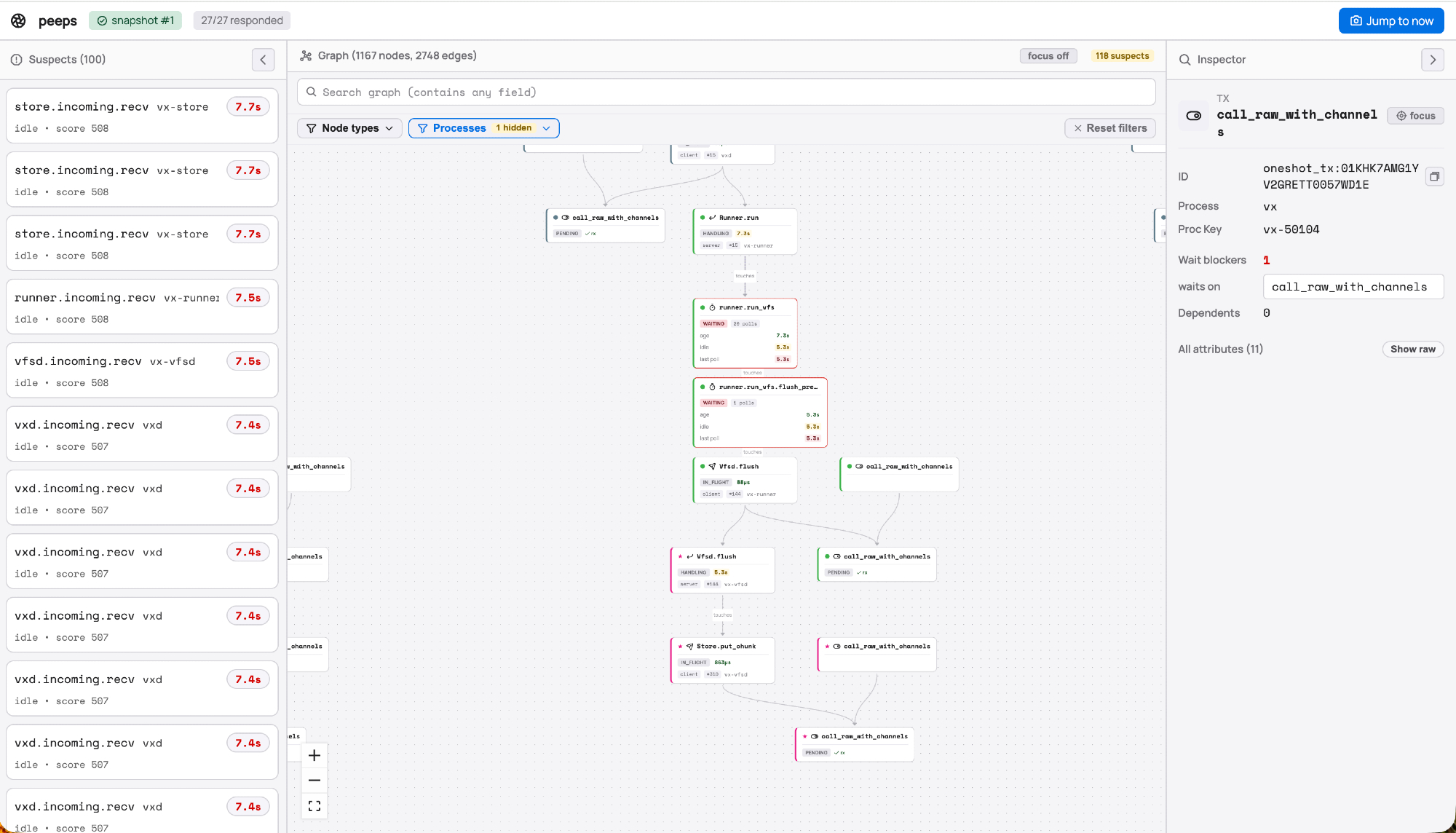Toggle the 118 suspects badge

click(1122, 56)
